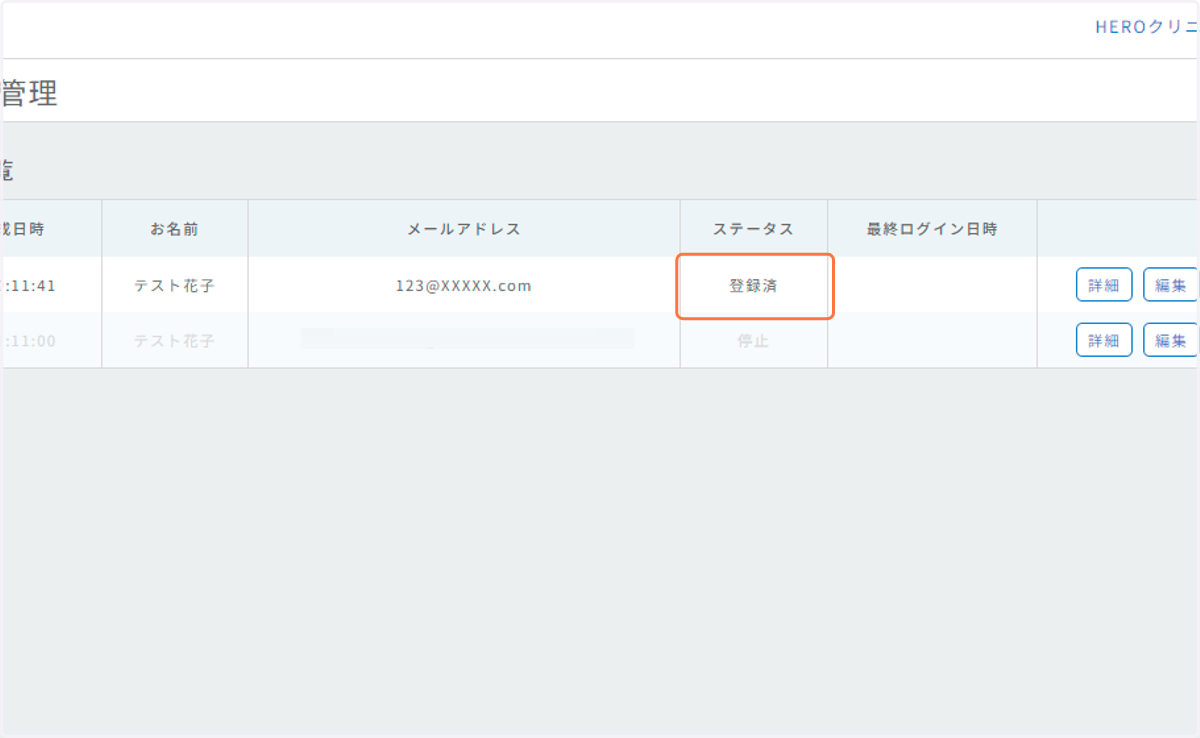Edit the 登録済 user row

(1170, 285)
